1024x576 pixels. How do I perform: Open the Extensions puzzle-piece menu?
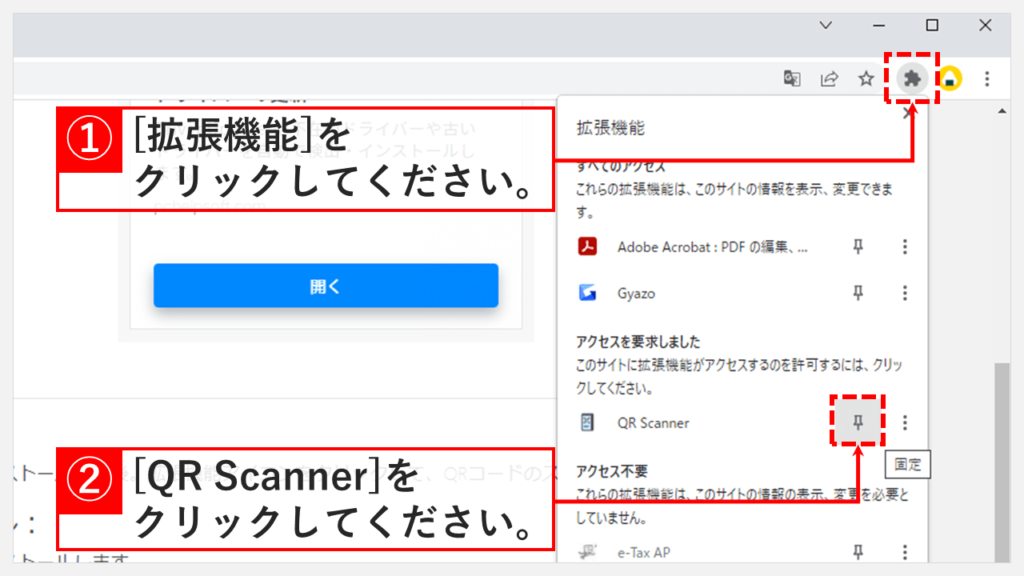pyautogui.click(x=911, y=78)
